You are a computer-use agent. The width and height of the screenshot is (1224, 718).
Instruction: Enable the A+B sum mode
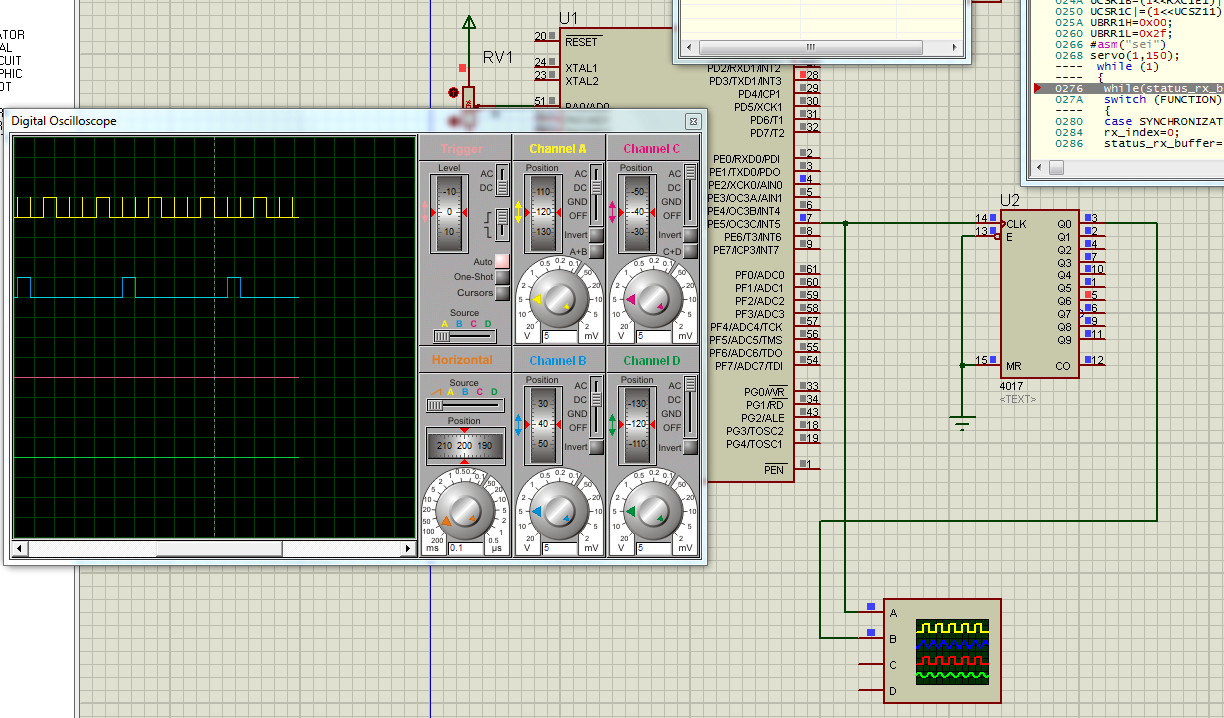pyautogui.click(x=597, y=252)
